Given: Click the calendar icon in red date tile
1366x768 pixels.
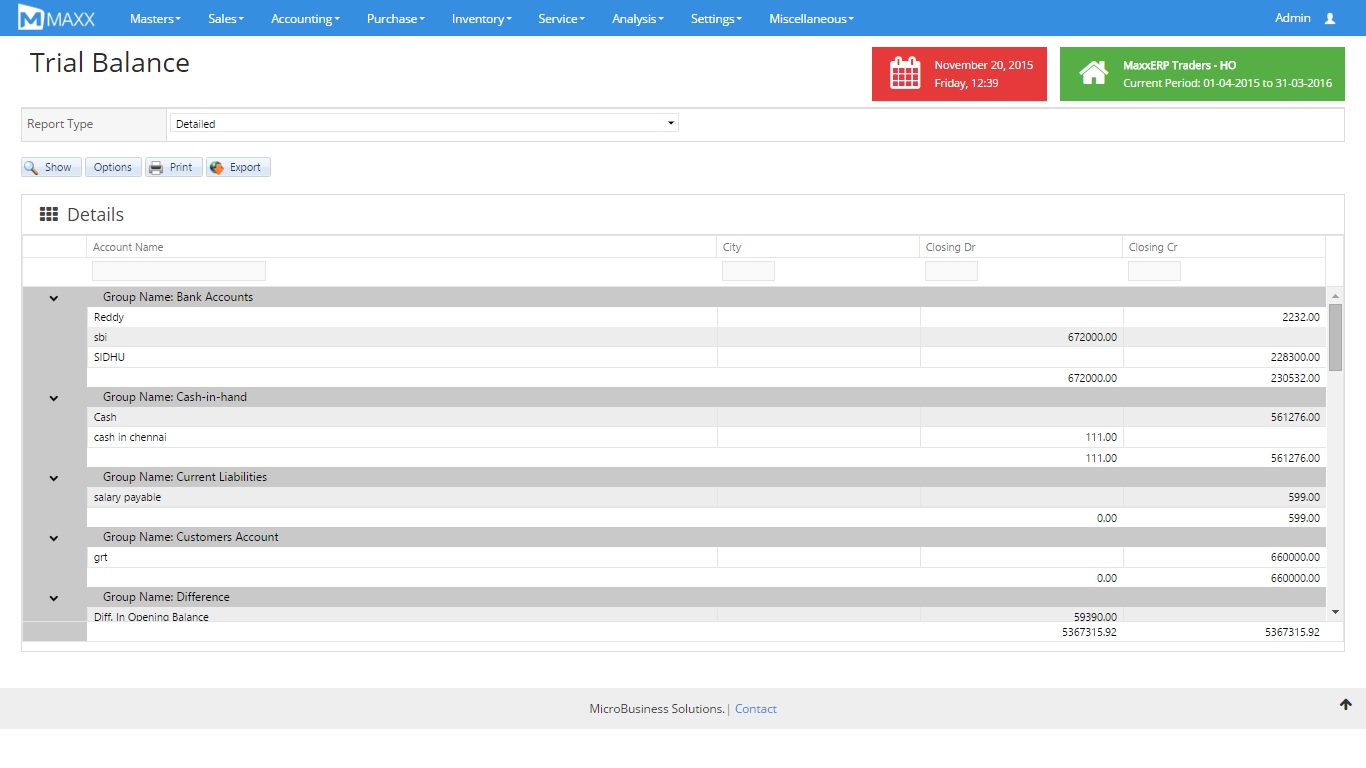Looking at the screenshot, I should tap(905, 74).
